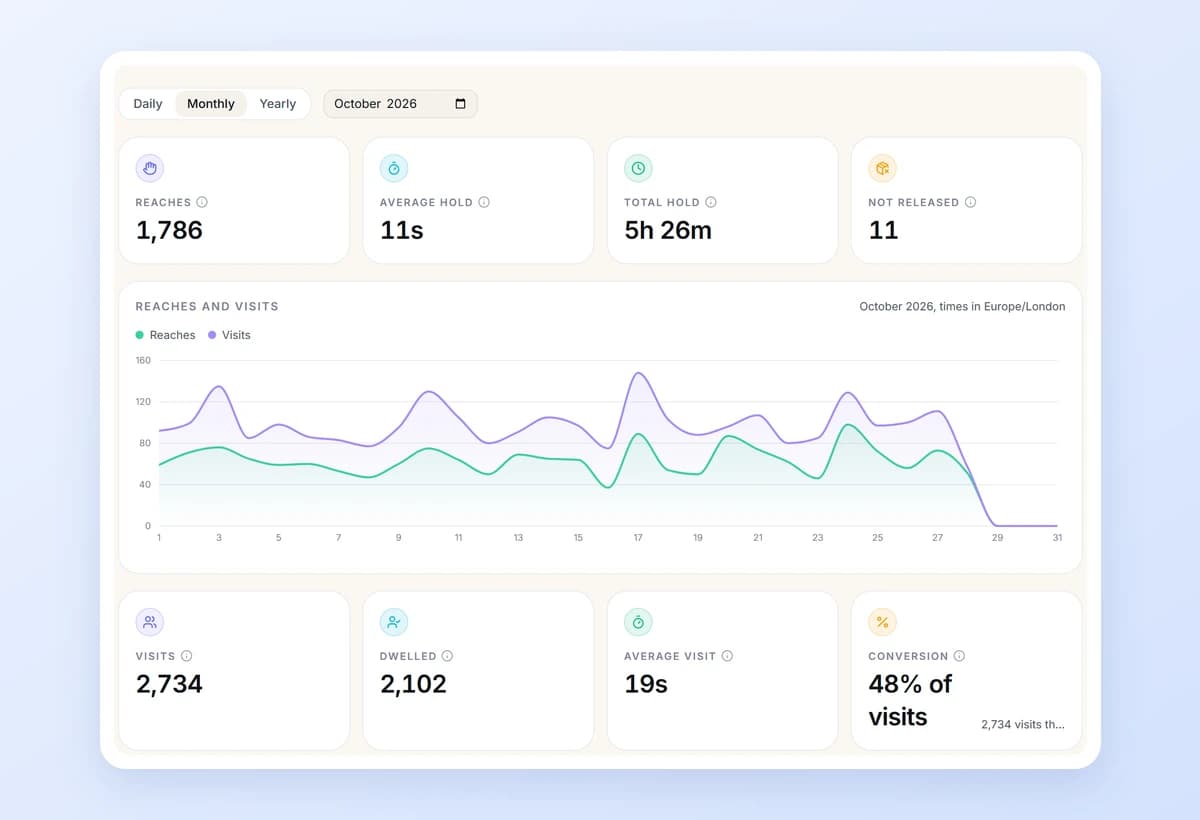Image resolution: width=1200 pixels, height=820 pixels.
Task: Open the calendar picker icon
Action: coord(460,104)
